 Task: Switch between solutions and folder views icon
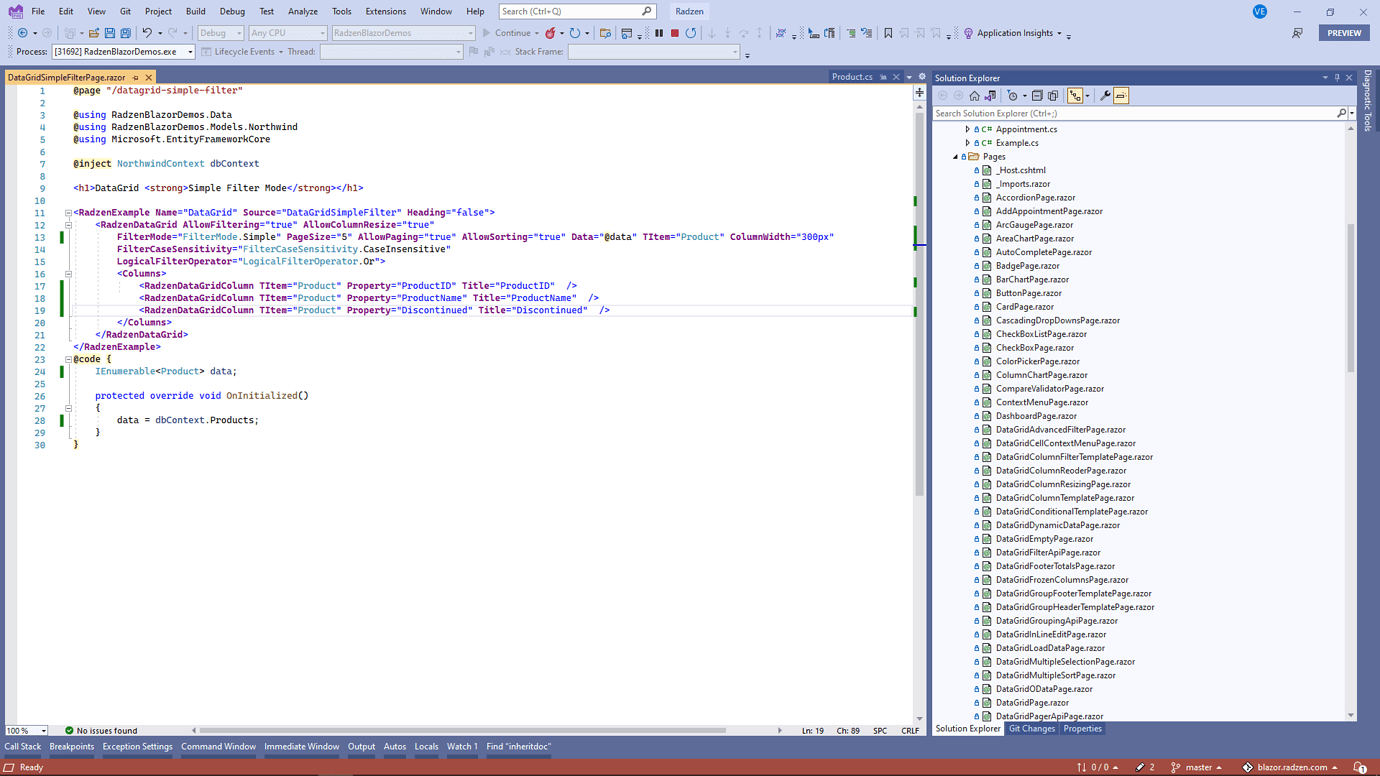tap(991, 96)
